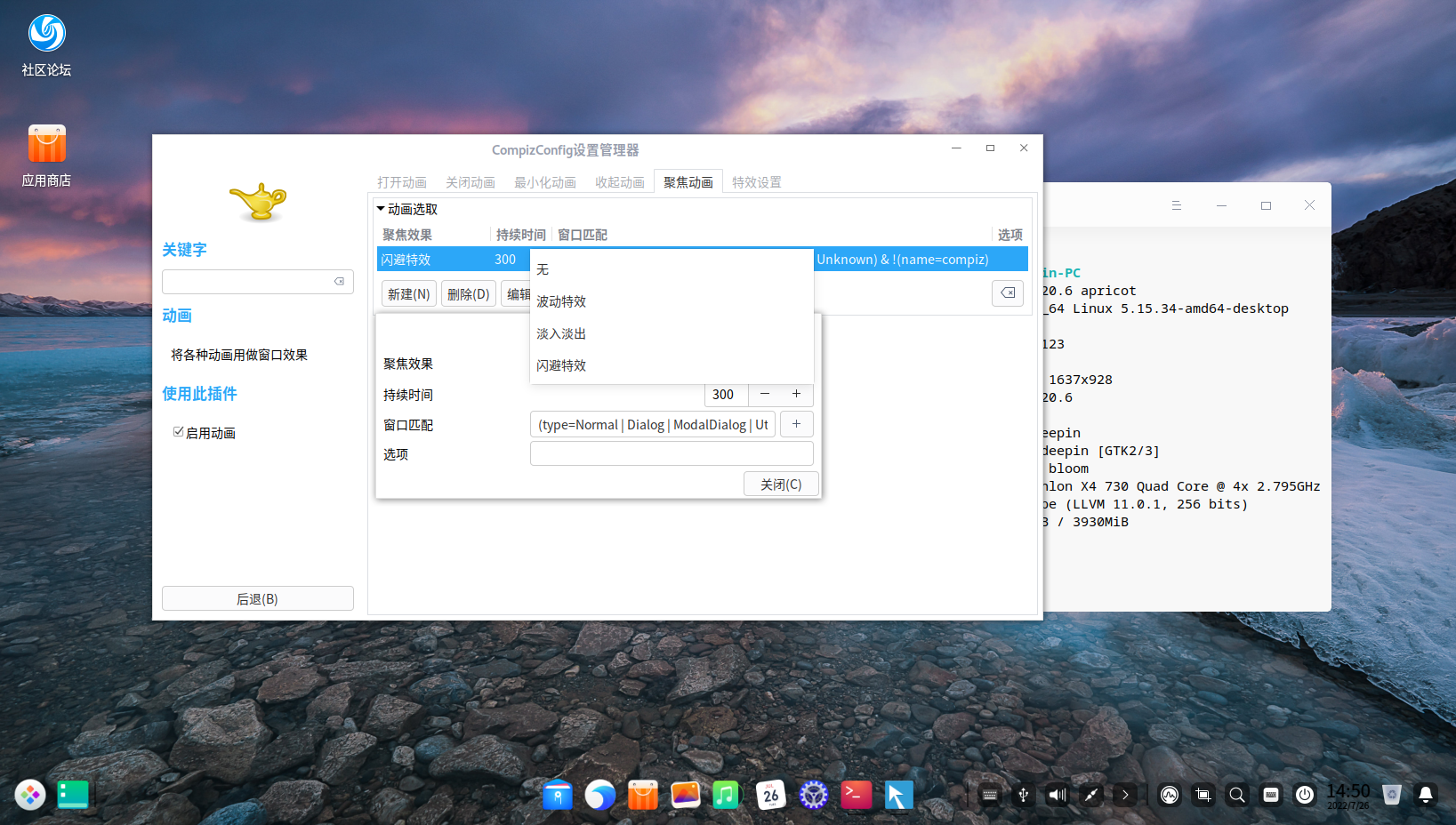Image resolution: width=1456 pixels, height=825 pixels.
Task: Open the file manager from the dock
Action: (x=558, y=795)
